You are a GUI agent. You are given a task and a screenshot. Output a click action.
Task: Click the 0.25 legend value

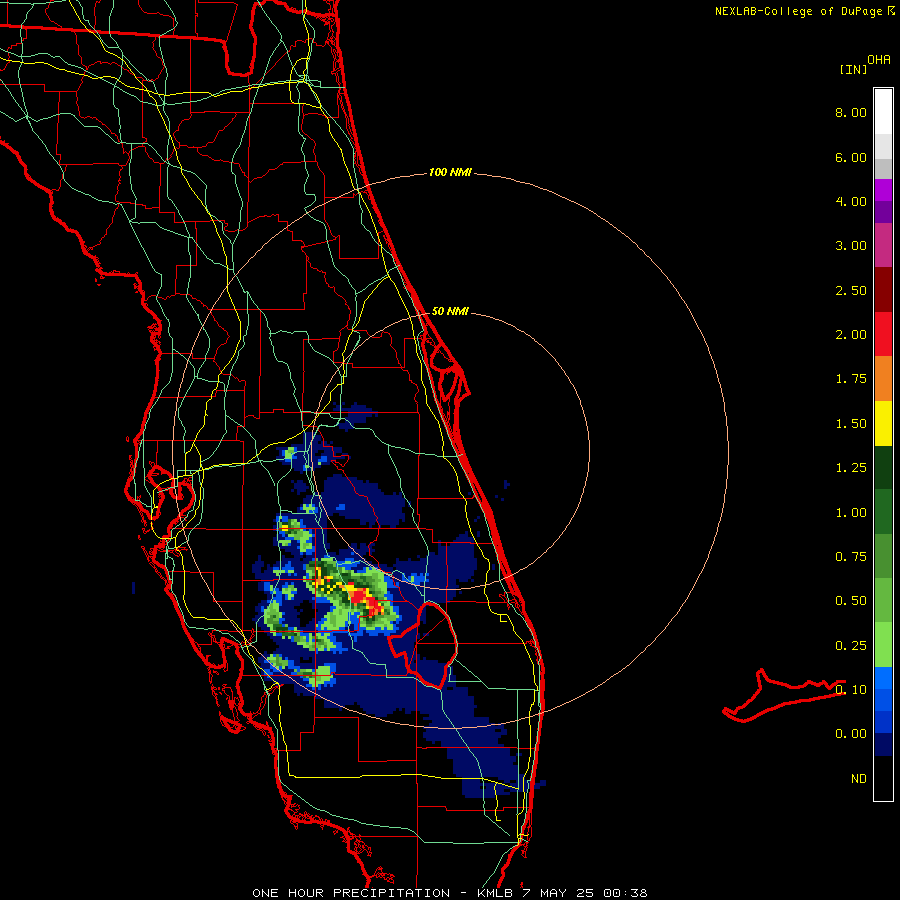[851, 646]
